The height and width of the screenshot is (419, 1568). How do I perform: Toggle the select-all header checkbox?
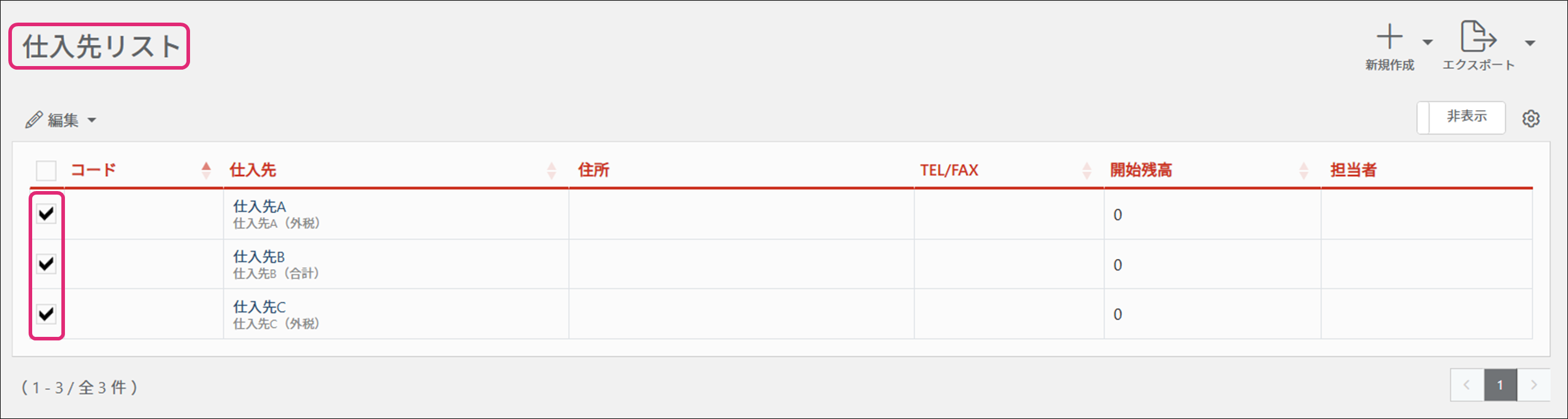click(x=46, y=170)
